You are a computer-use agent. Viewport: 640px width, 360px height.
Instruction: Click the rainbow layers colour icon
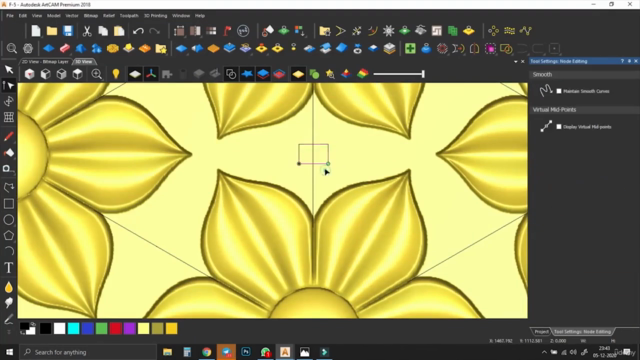tap(362, 74)
